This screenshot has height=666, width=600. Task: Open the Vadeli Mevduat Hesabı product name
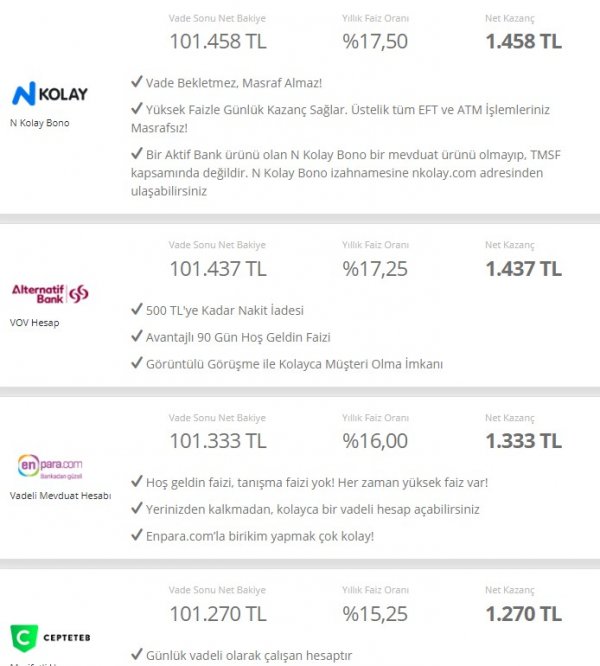pyautogui.click(x=60, y=495)
